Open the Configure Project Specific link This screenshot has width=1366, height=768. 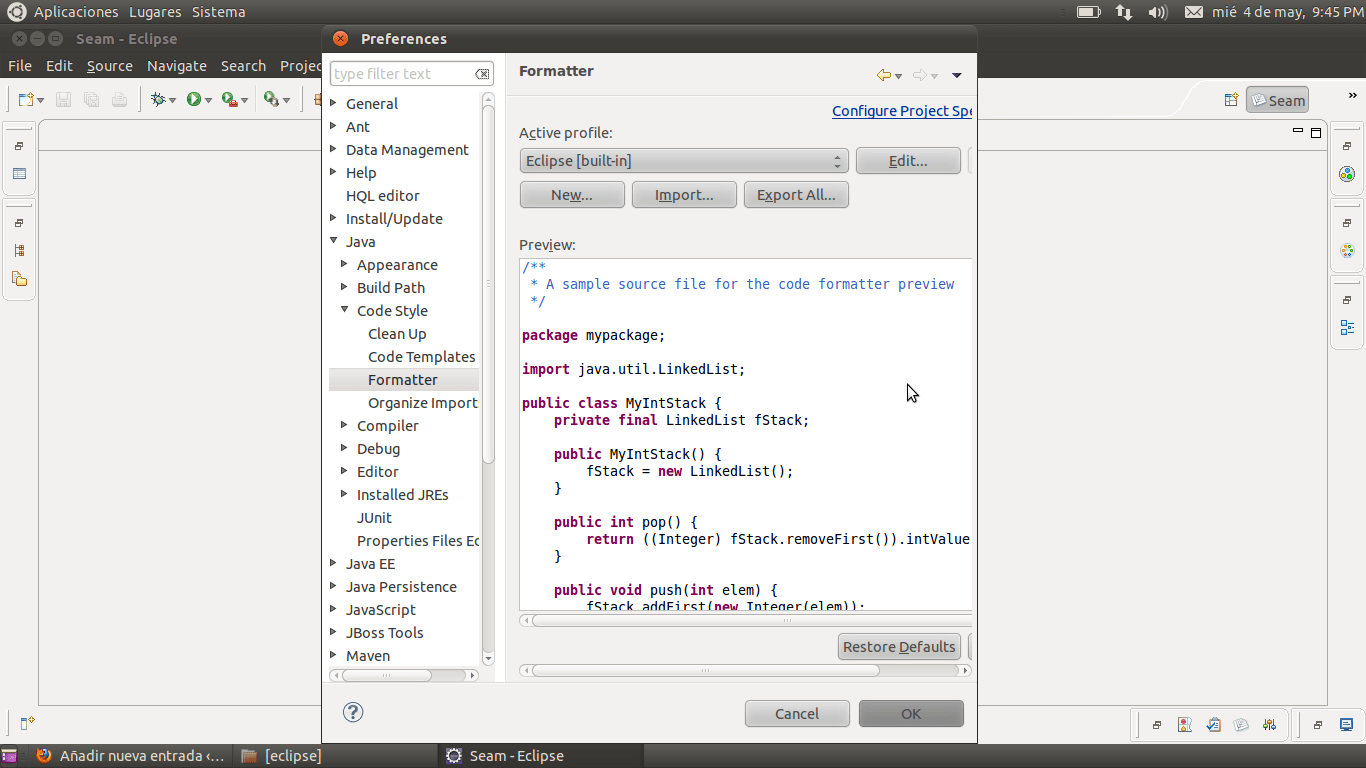902,111
